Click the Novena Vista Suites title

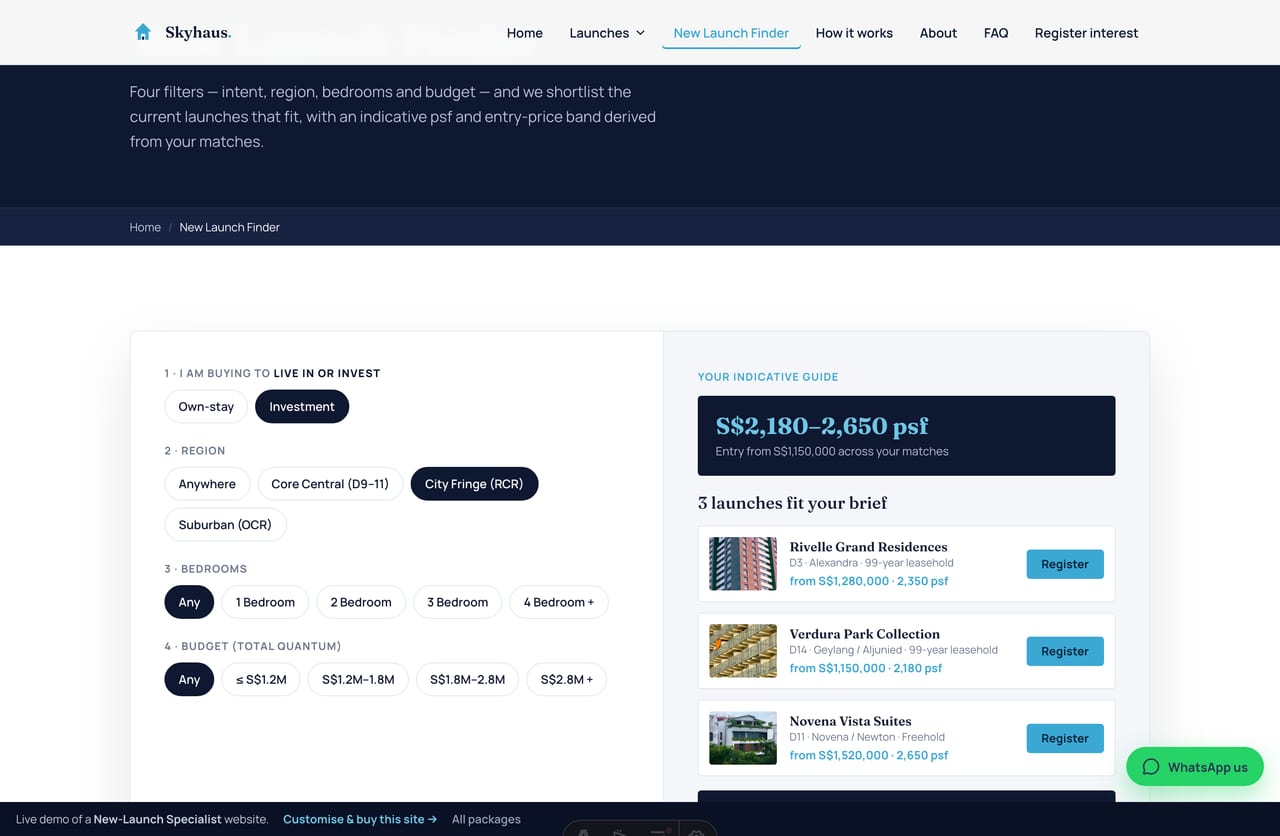pos(850,721)
